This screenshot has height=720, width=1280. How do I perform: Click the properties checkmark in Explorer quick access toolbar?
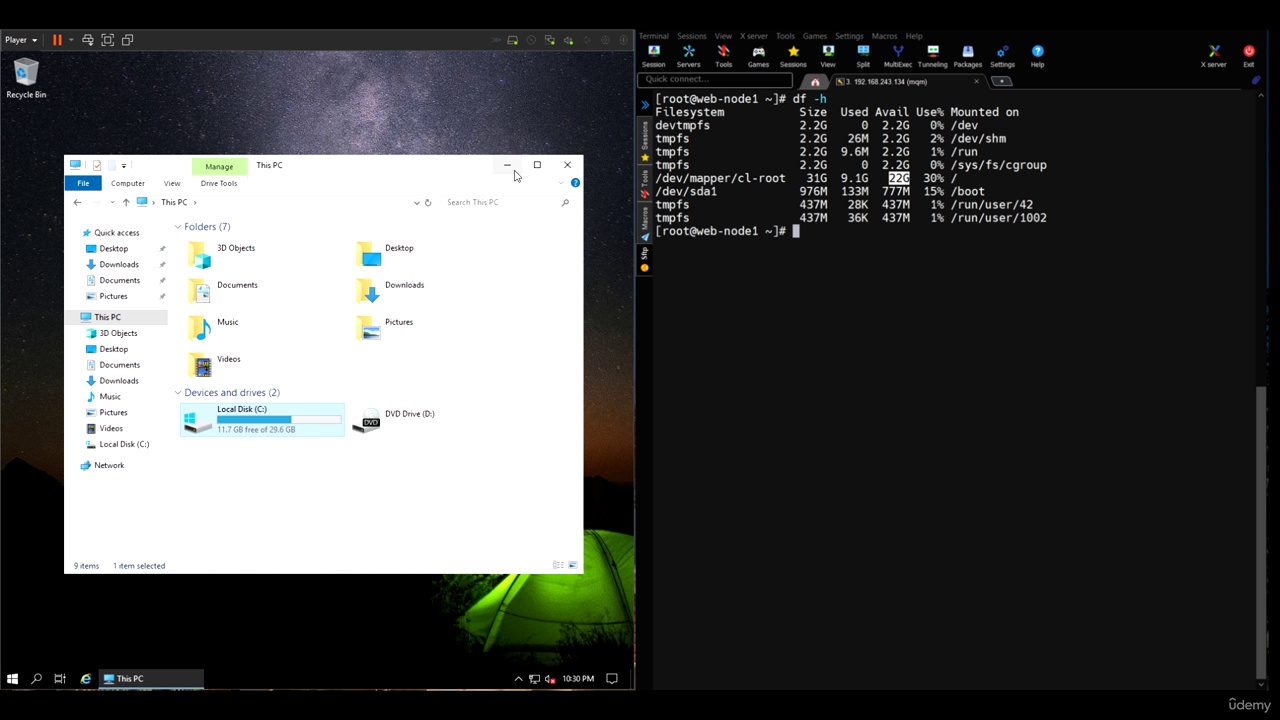pos(97,165)
